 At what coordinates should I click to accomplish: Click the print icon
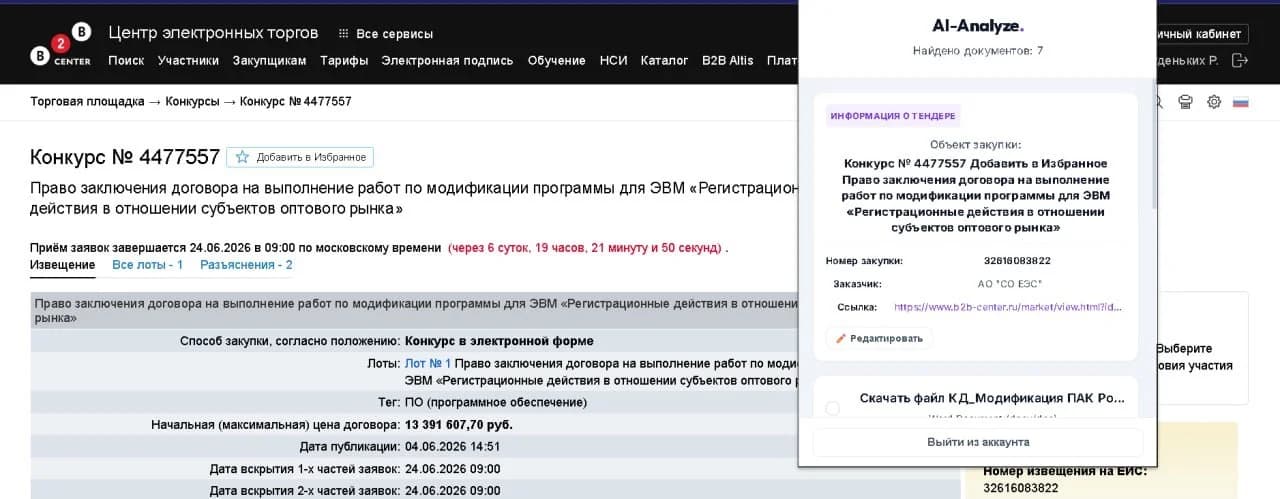pos(1186,102)
